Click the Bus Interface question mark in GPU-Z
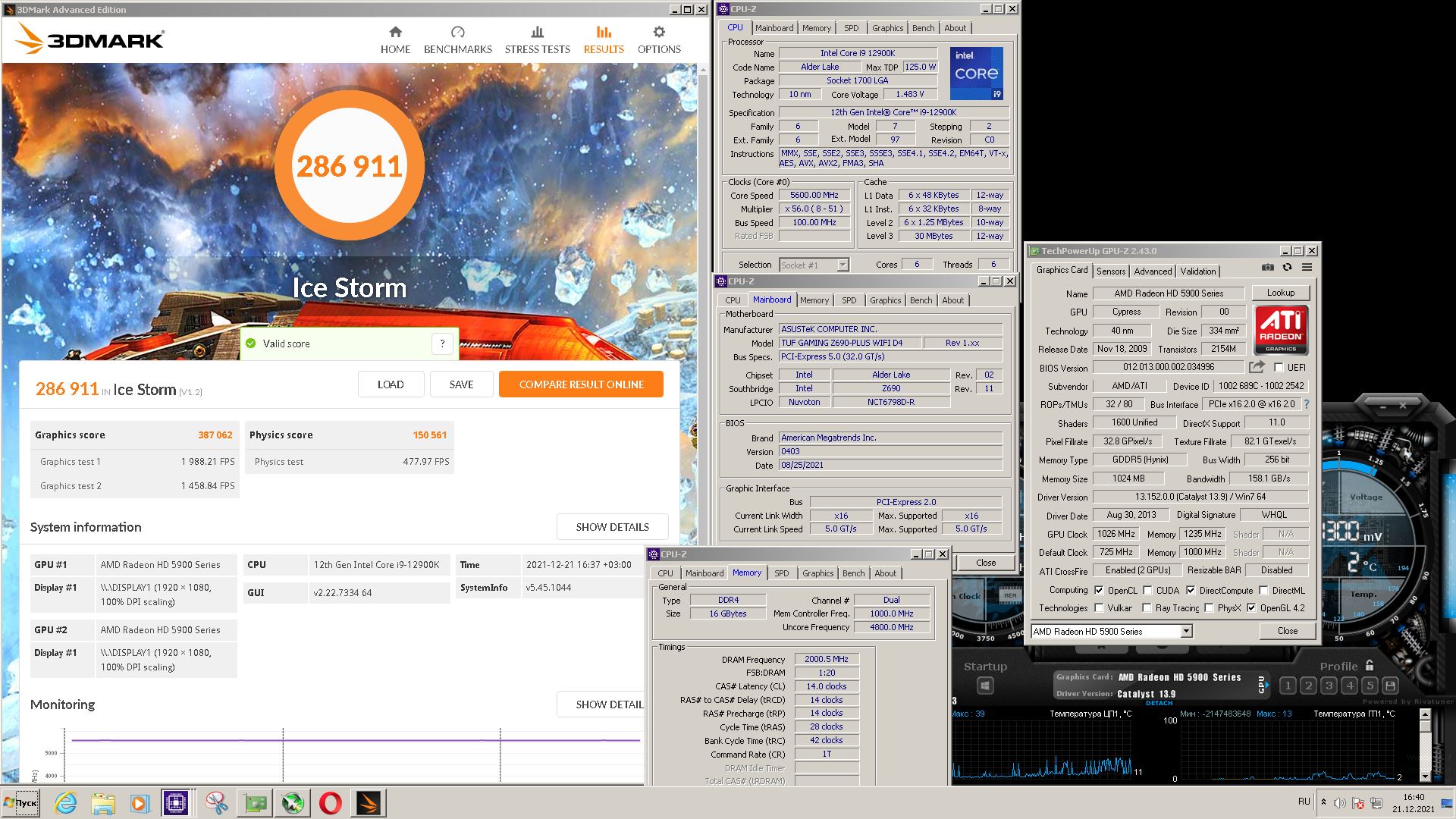The image size is (1456, 819). point(1307,404)
